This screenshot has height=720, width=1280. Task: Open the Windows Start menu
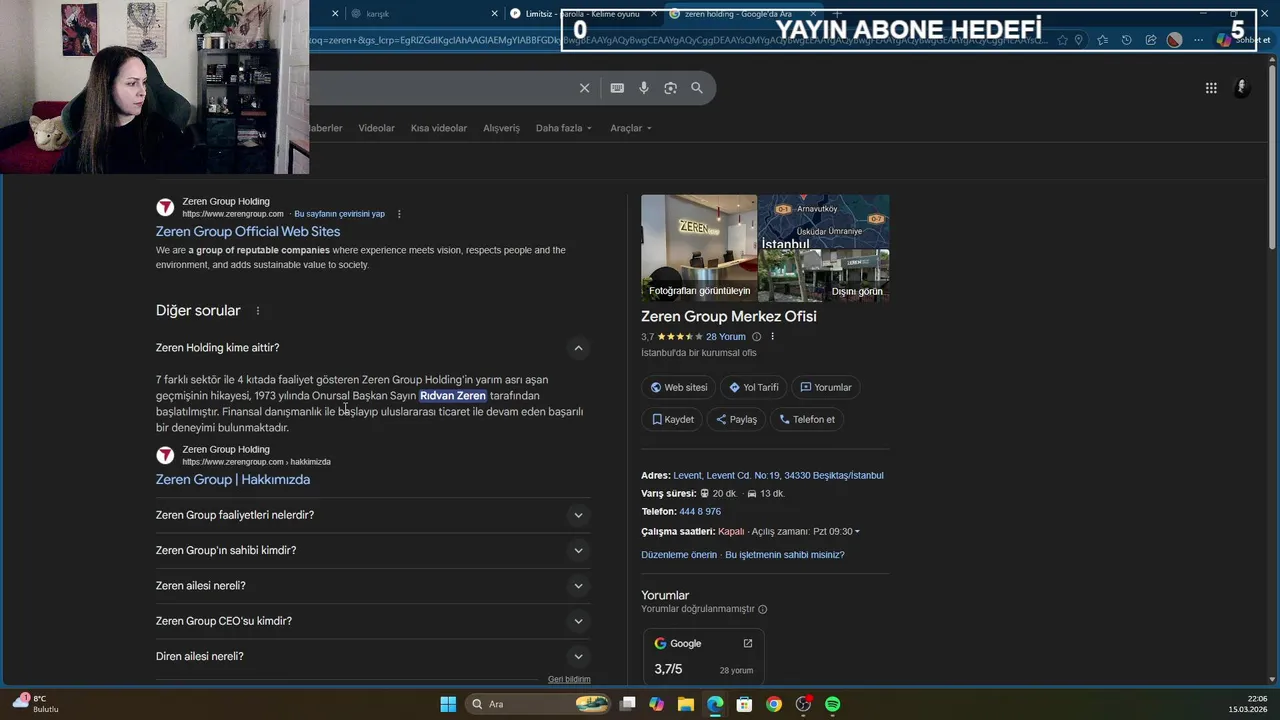448,704
